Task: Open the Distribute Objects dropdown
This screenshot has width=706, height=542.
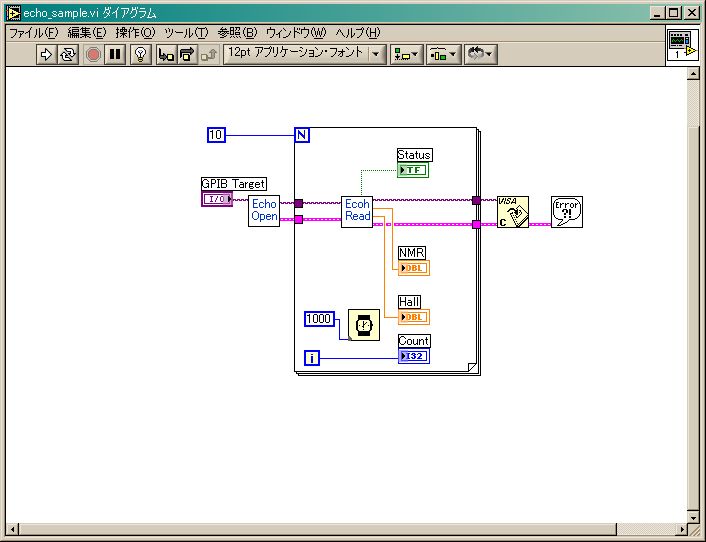Action: 442,54
